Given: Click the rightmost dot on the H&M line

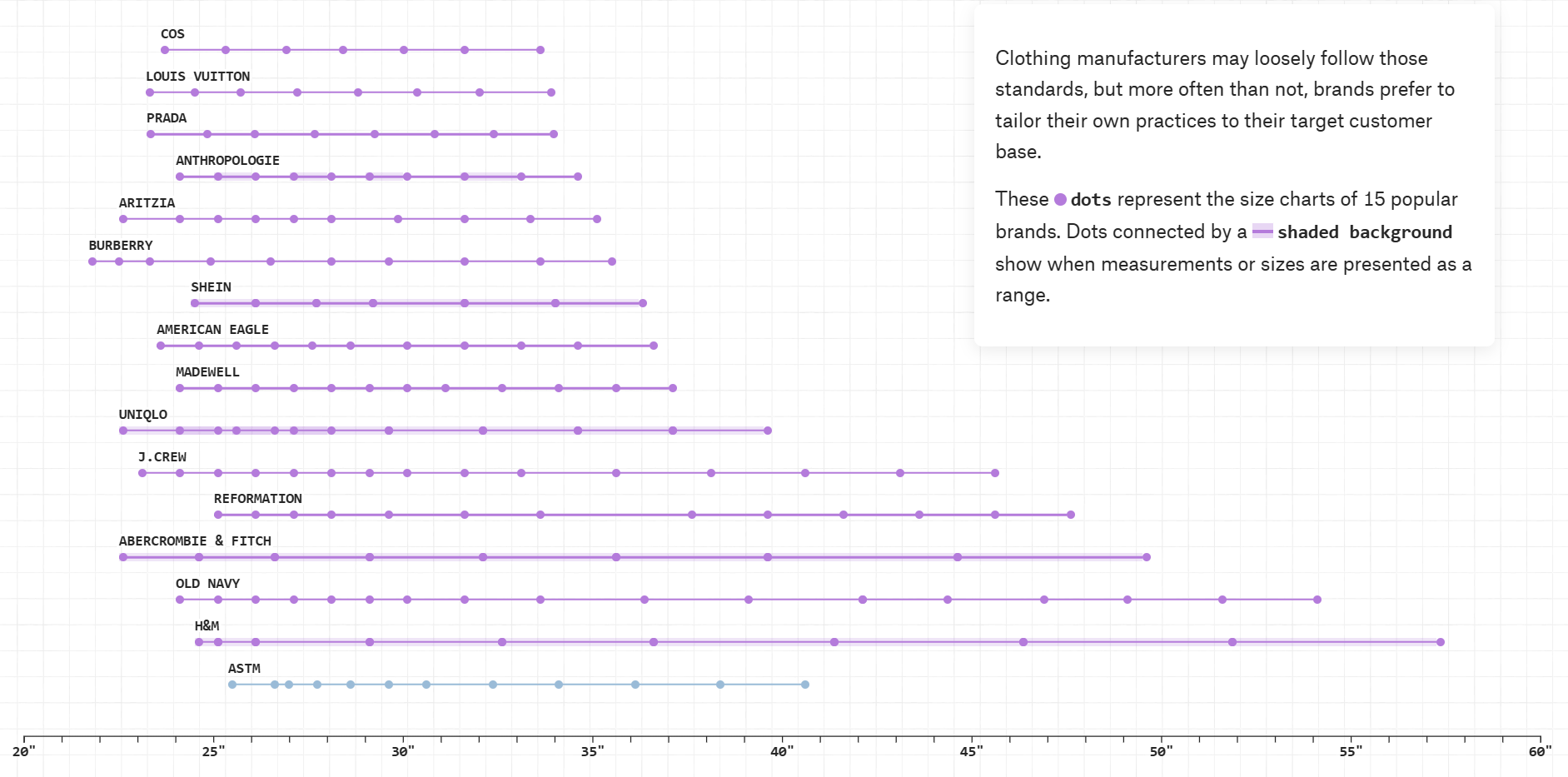Looking at the screenshot, I should (x=1441, y=642).
